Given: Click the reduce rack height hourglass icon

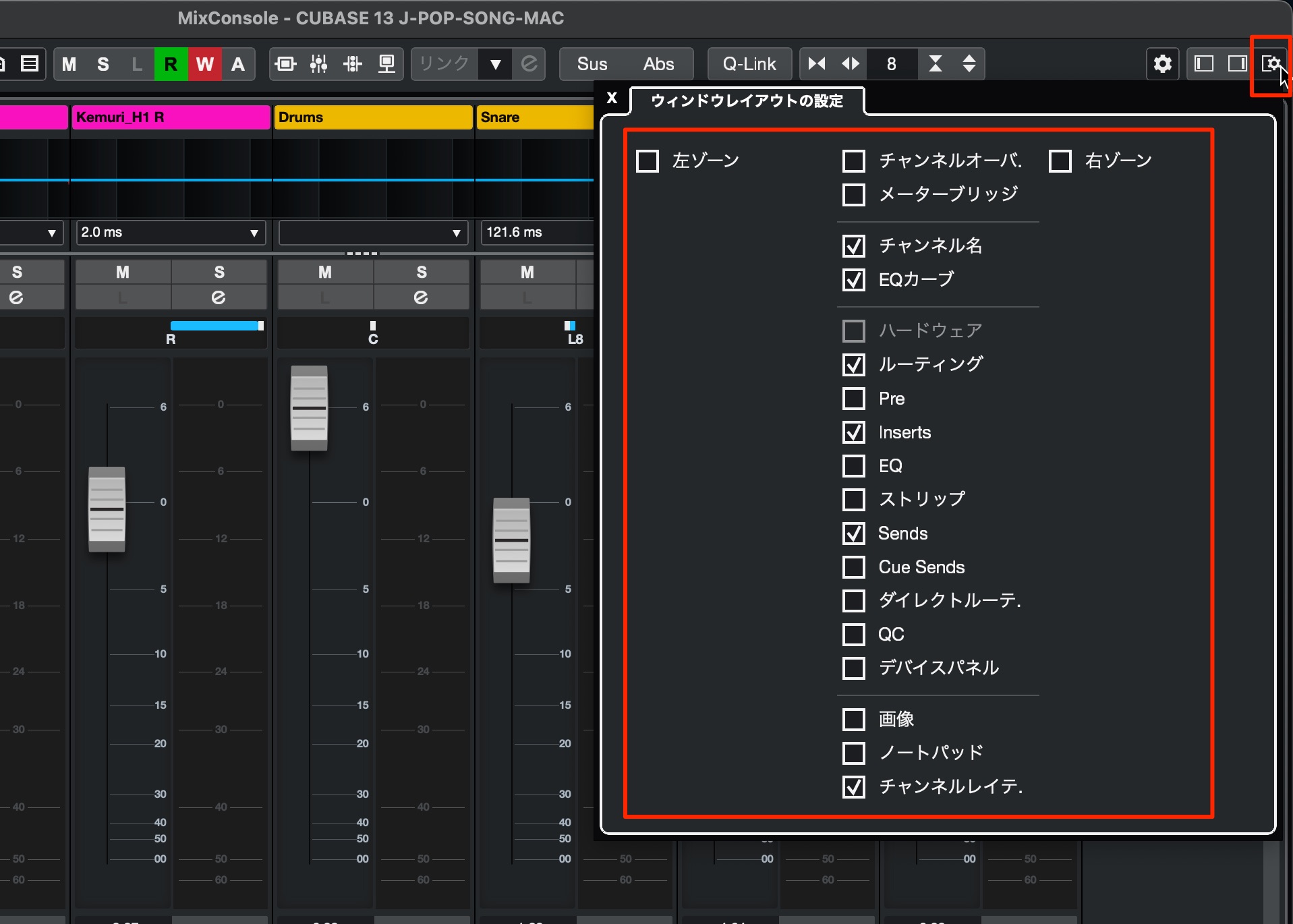Looking at the screenshot, I should coord(936,64).
